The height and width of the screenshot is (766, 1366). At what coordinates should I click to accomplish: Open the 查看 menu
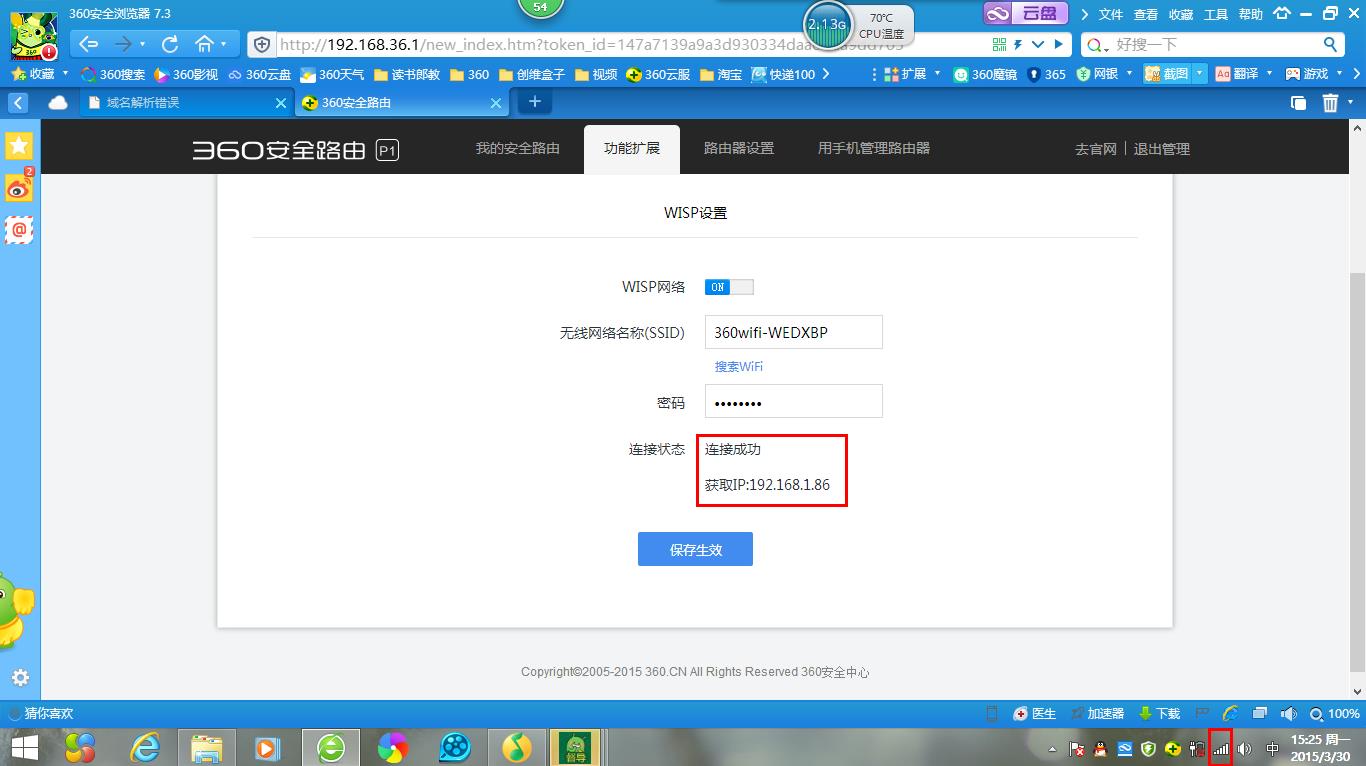tap(1146, 14)
